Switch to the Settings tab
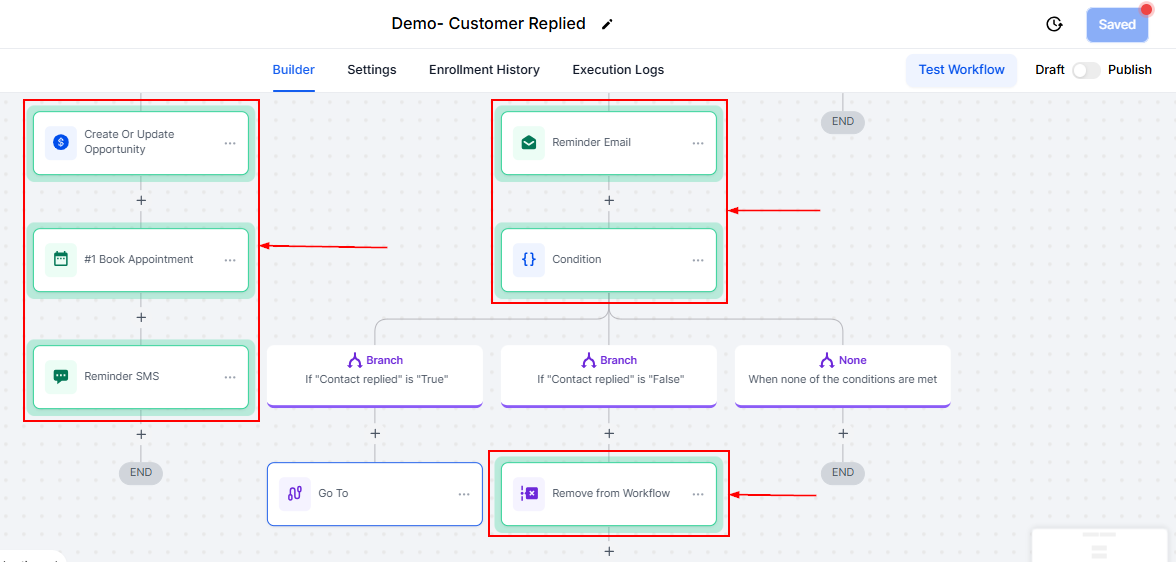This screenshot has width=1176, height=562. [371, 70]
